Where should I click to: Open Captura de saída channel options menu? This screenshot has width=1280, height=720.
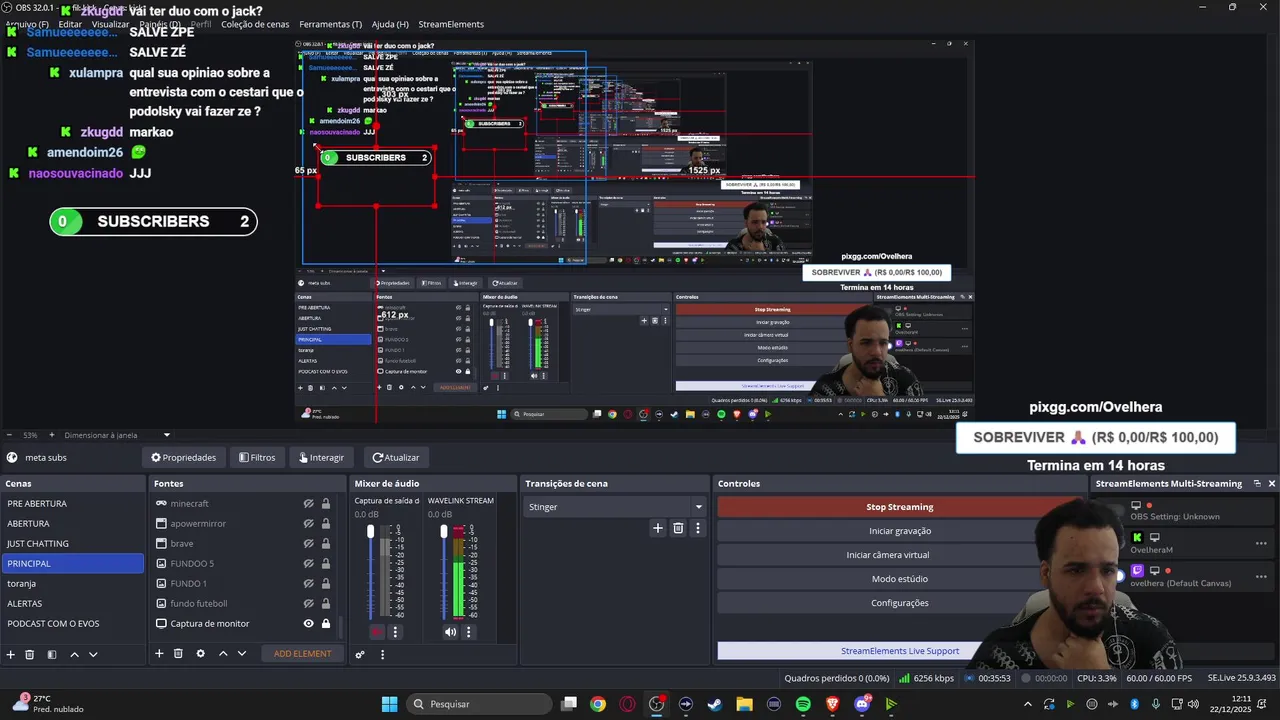coord(395,632)
